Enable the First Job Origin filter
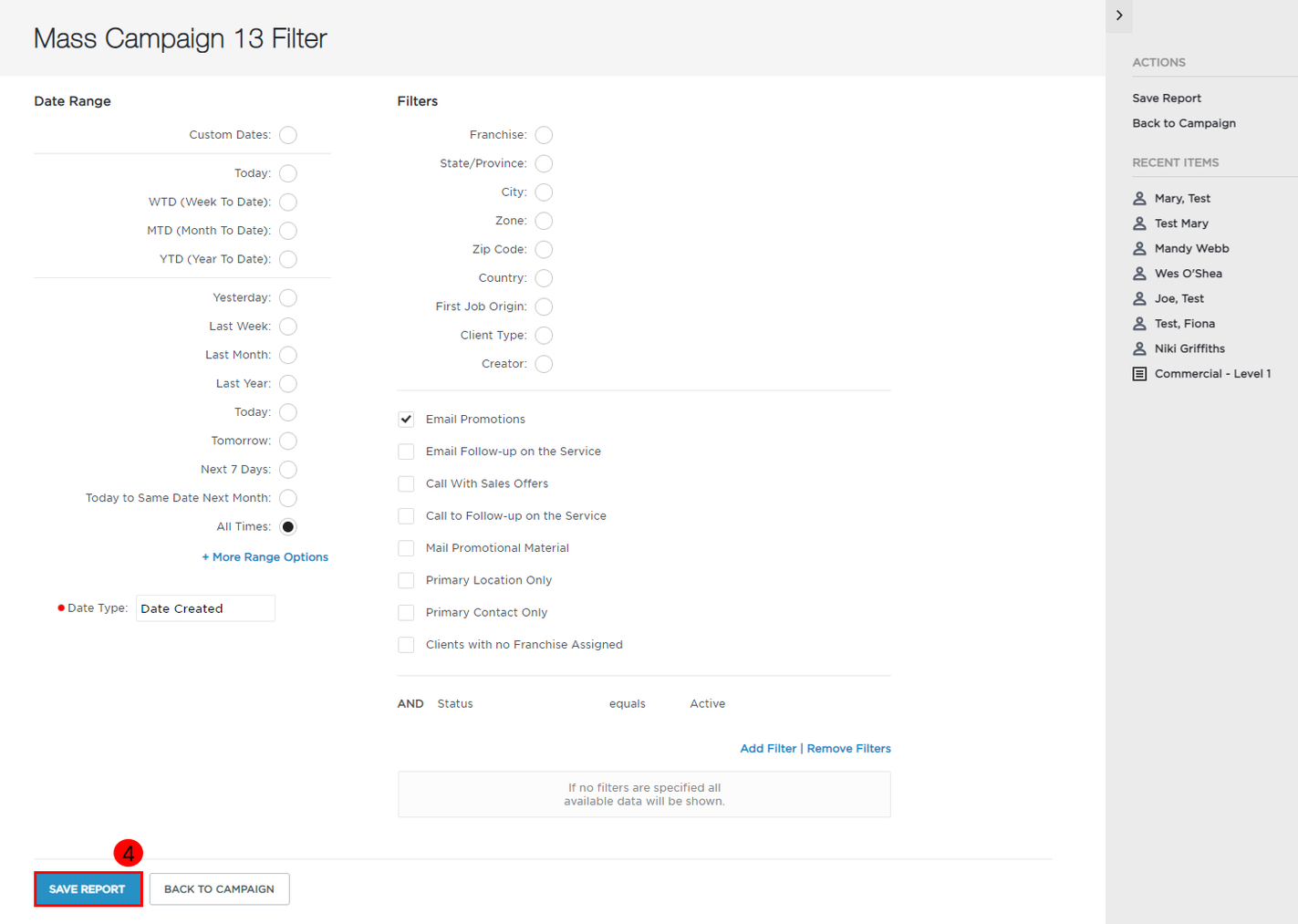The height and width of the screenshot is (924, 1298). coord(544,306)
